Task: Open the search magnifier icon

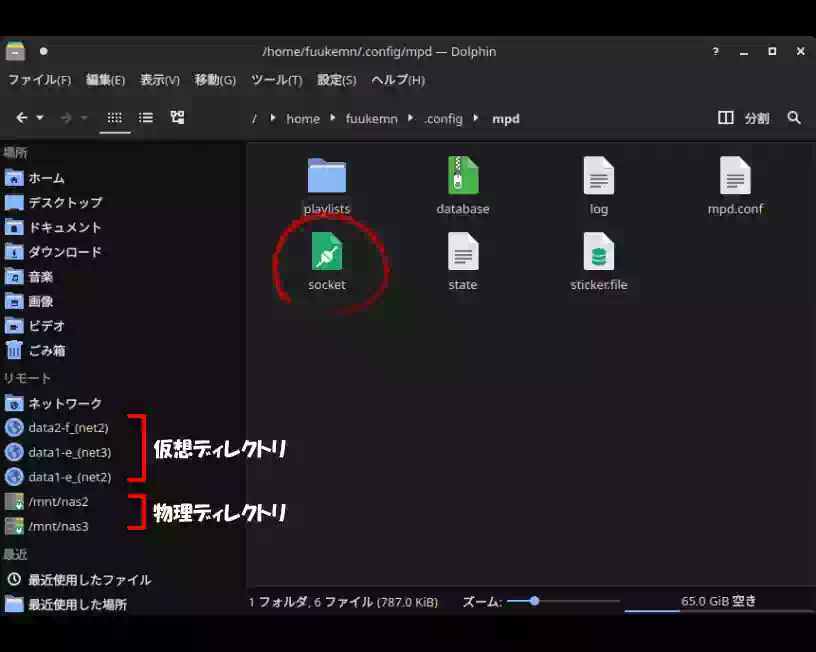Action: coord(794,118)
